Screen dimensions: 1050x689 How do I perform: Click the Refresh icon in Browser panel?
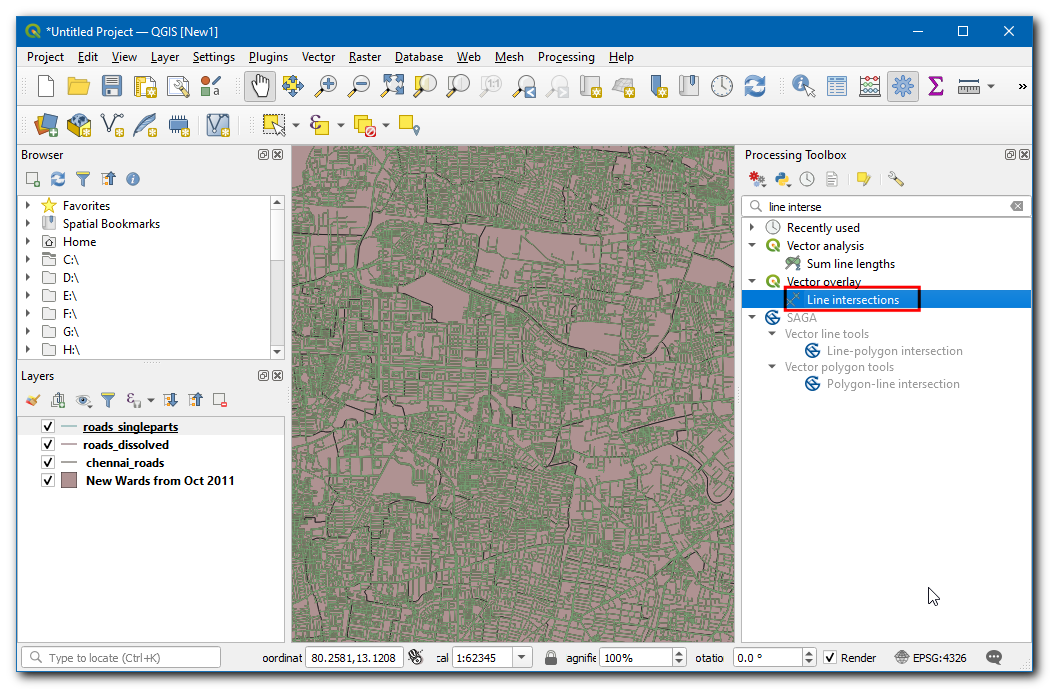(x=58, y=179)
